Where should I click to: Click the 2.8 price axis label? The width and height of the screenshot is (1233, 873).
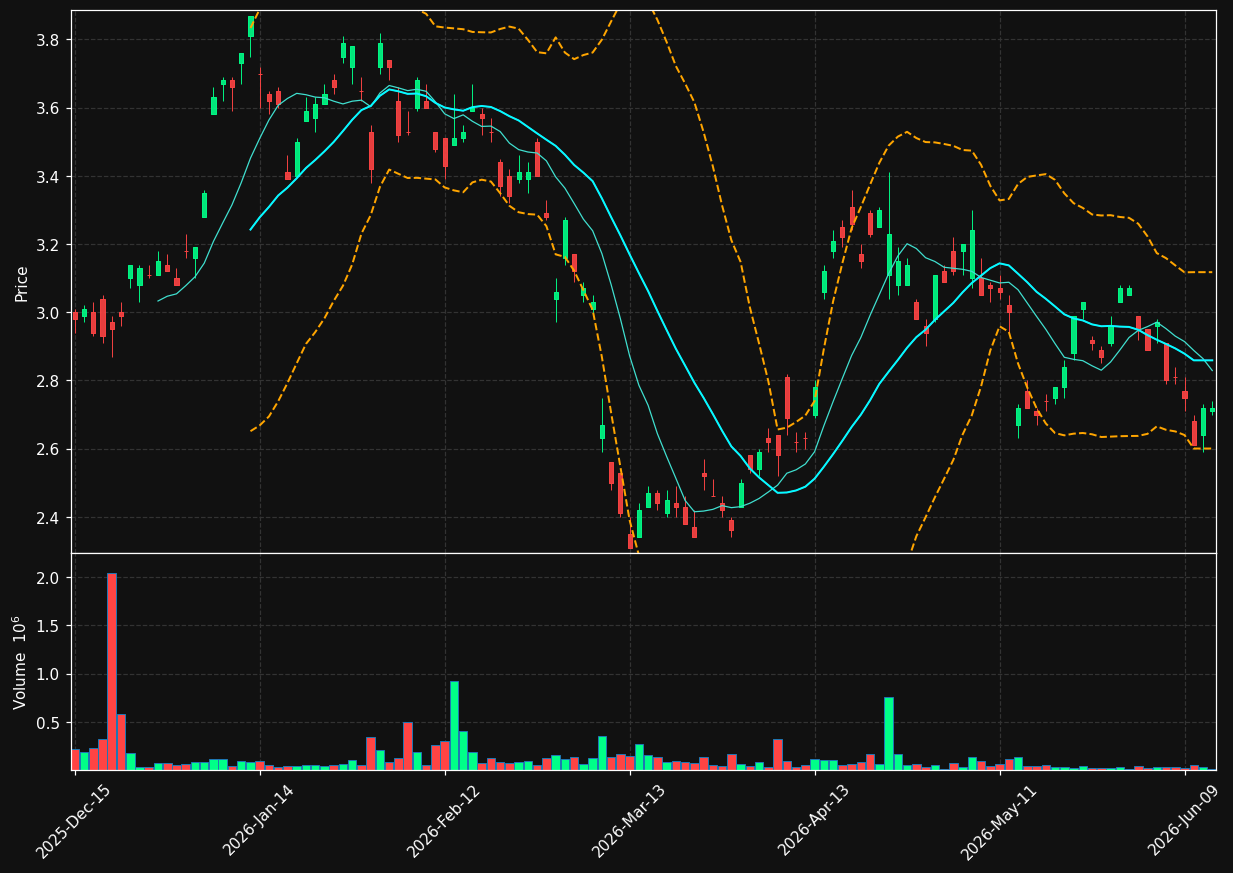[49, 381]
